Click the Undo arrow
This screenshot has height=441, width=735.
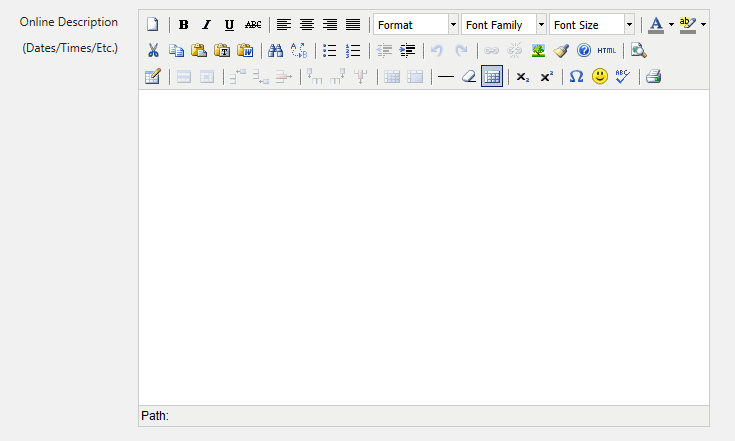click(x=437, y=50)
